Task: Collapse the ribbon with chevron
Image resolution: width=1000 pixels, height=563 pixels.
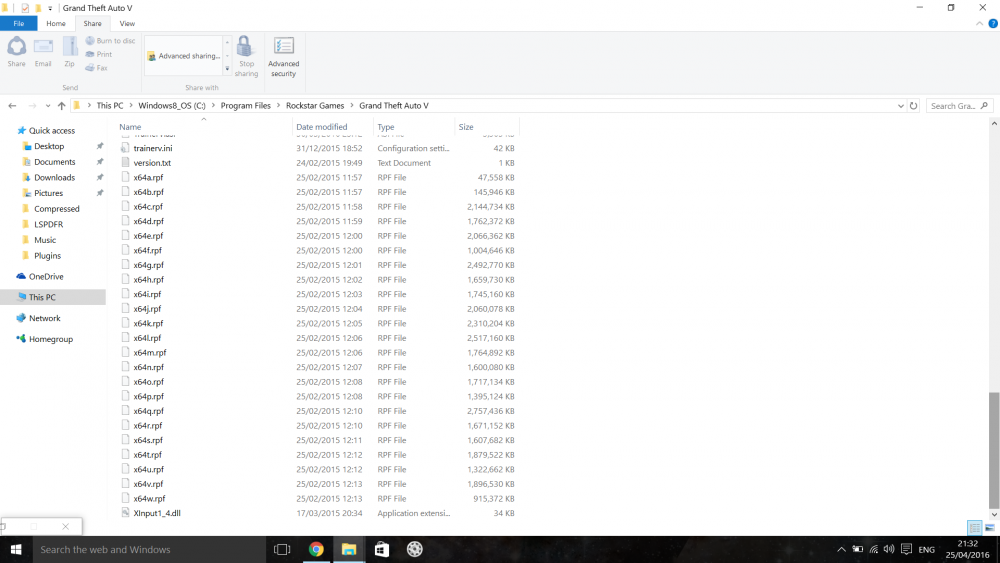Action: pyautogui.click(x=979, y=24)
